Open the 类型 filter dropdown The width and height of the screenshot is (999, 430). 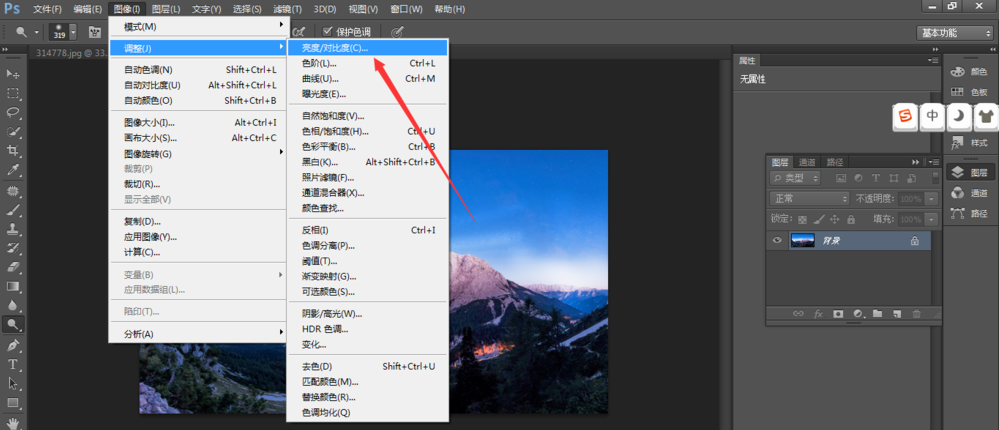click(x=795, y=178)
